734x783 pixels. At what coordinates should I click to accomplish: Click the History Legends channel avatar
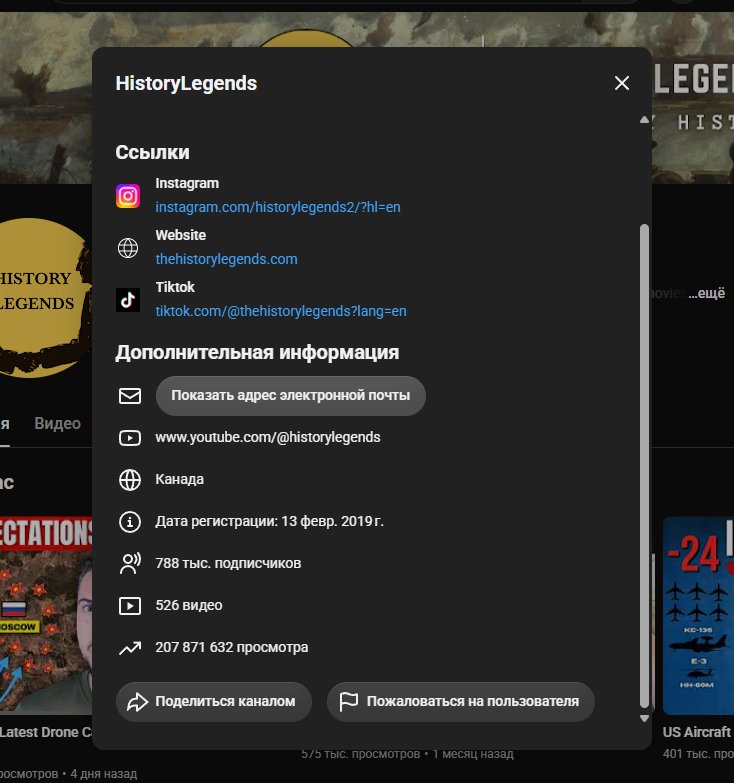[45, 298]
